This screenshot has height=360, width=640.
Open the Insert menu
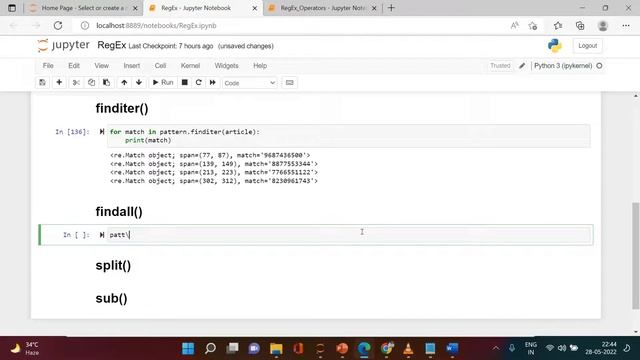pos(132,66)
